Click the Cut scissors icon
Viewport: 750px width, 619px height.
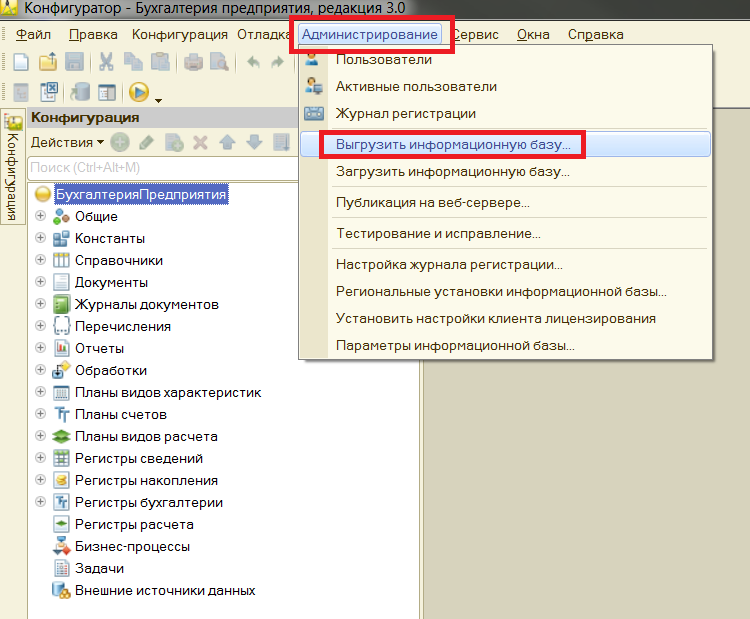point(106,62)
